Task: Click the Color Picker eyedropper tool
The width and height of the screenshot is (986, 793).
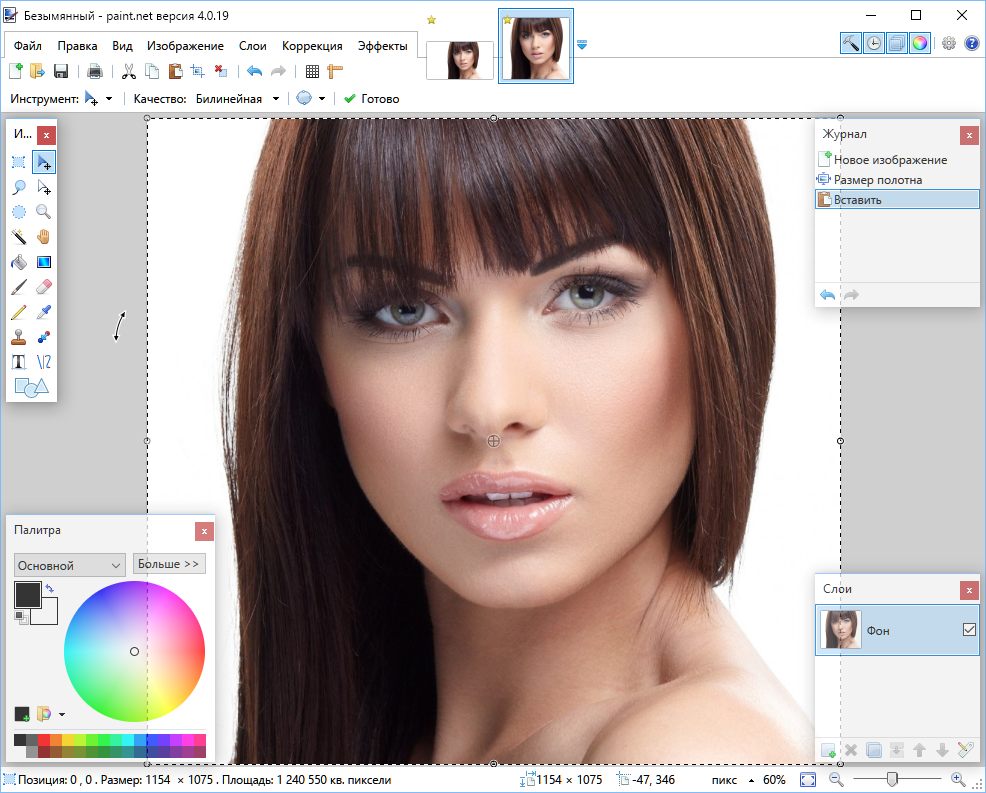Action: pos(43,312)
